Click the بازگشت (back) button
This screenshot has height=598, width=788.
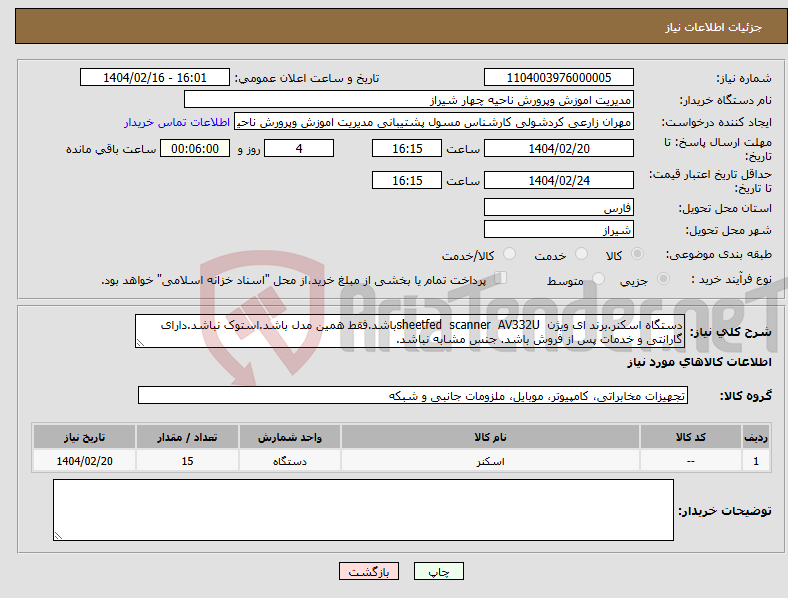pyautogui.click(x=369, y=571)
